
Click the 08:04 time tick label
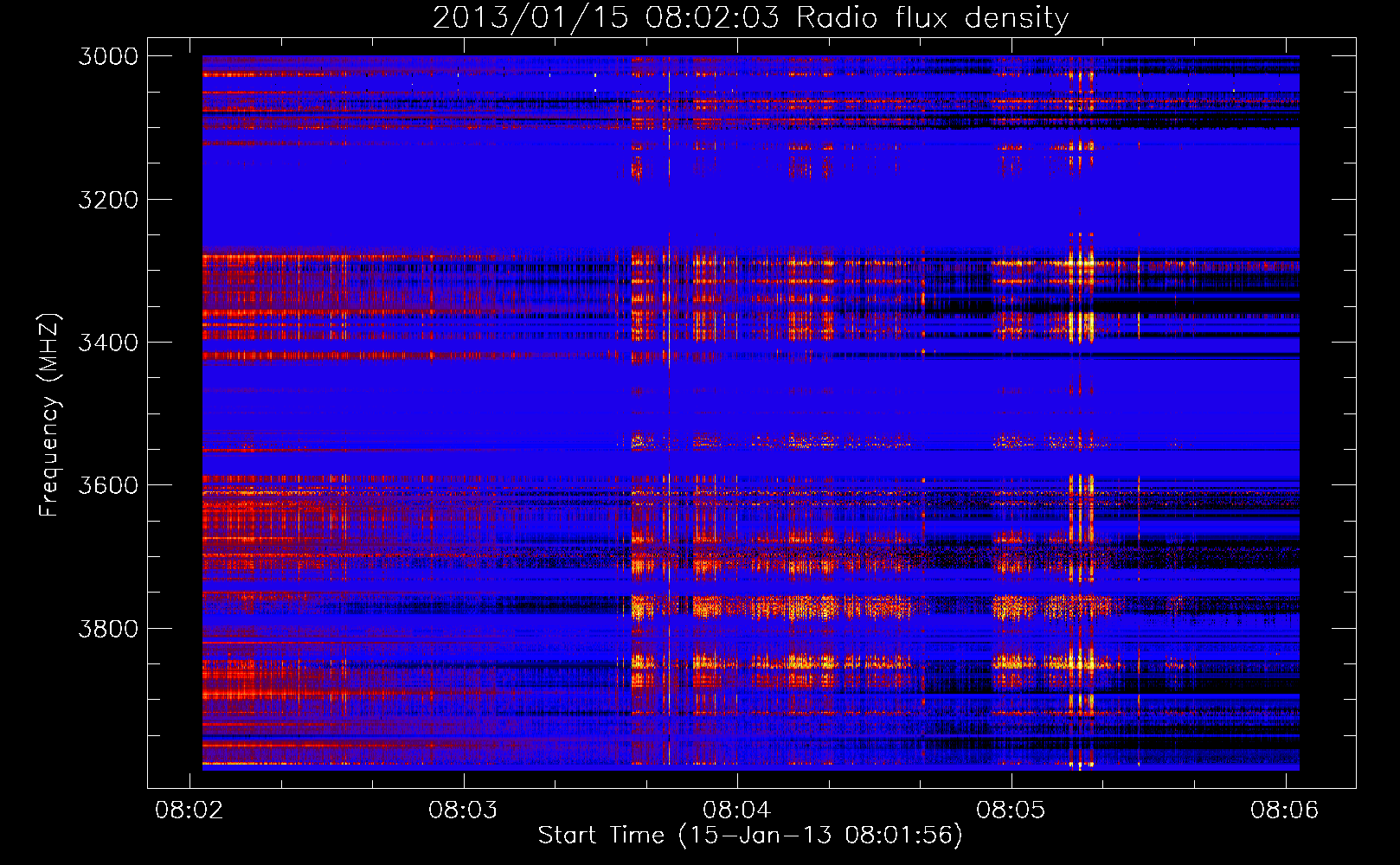pos(736,810)
